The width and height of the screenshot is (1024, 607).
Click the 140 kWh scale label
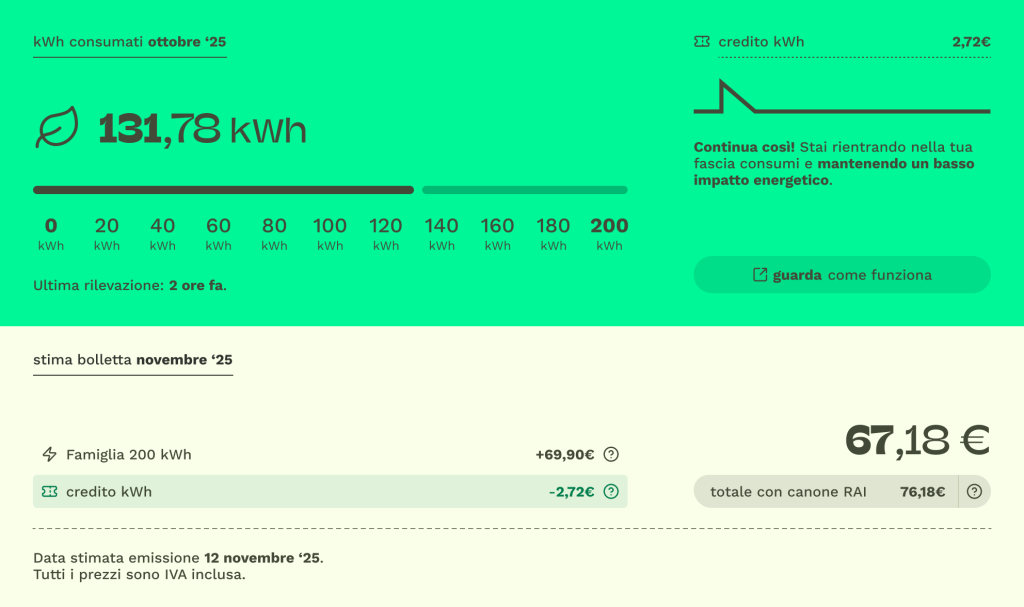click(441, 234)
